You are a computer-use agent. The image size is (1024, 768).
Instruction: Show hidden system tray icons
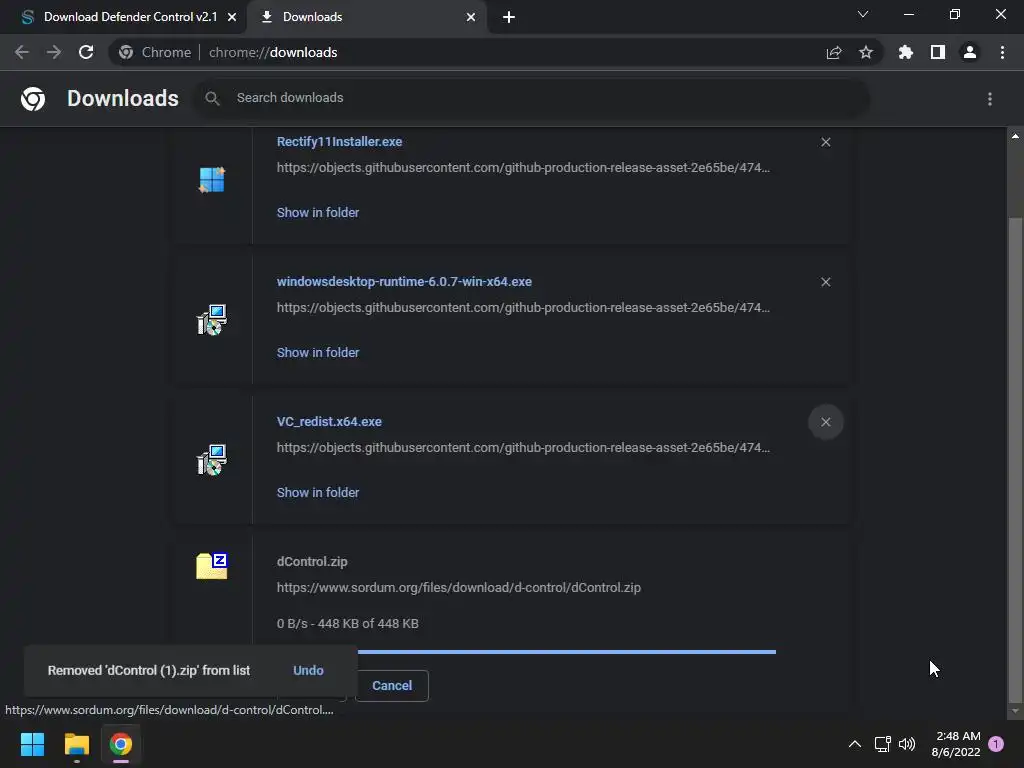pos(854,744)
